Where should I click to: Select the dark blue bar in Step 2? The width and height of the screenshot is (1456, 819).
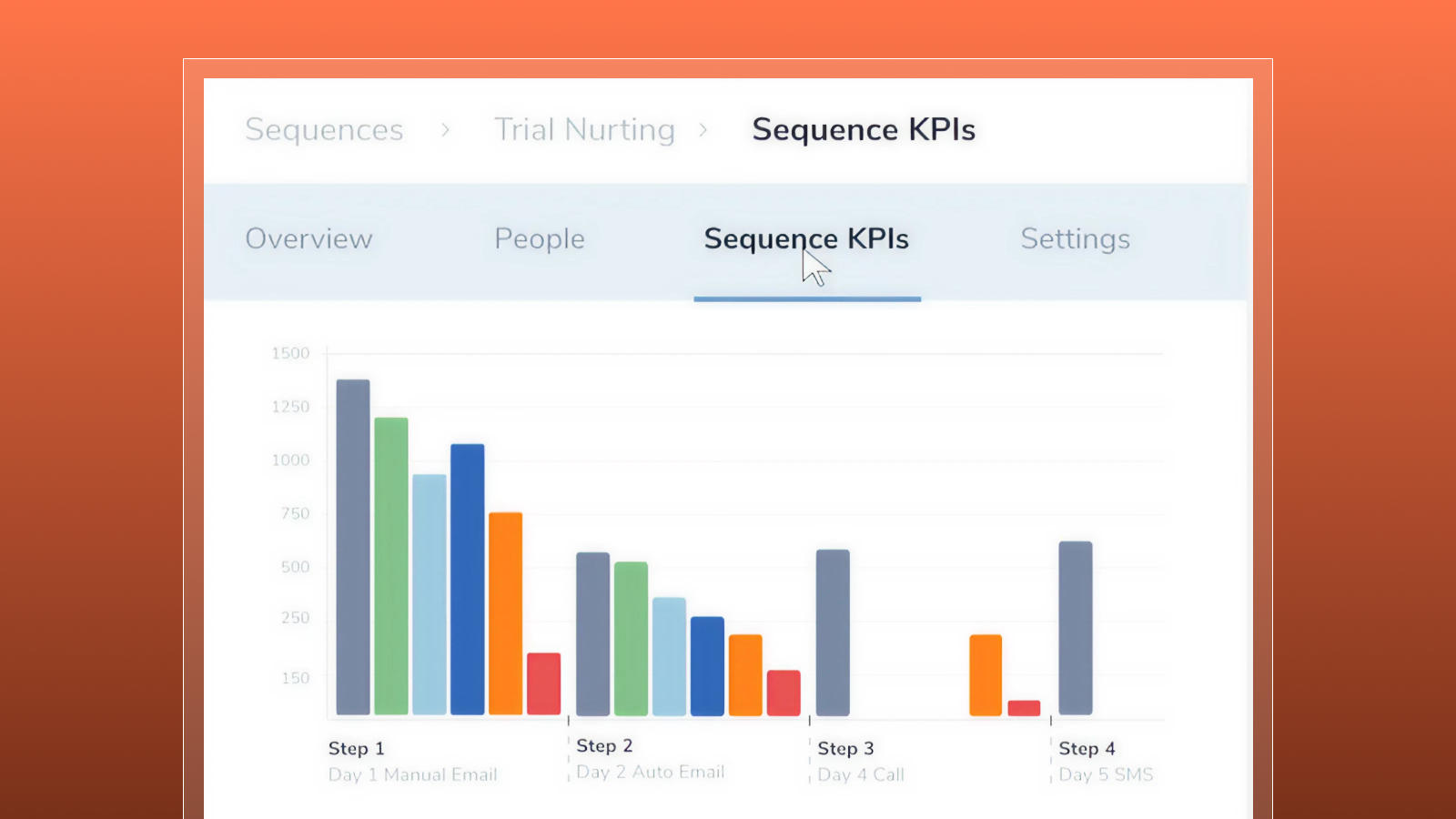click(x=705, y=664)
